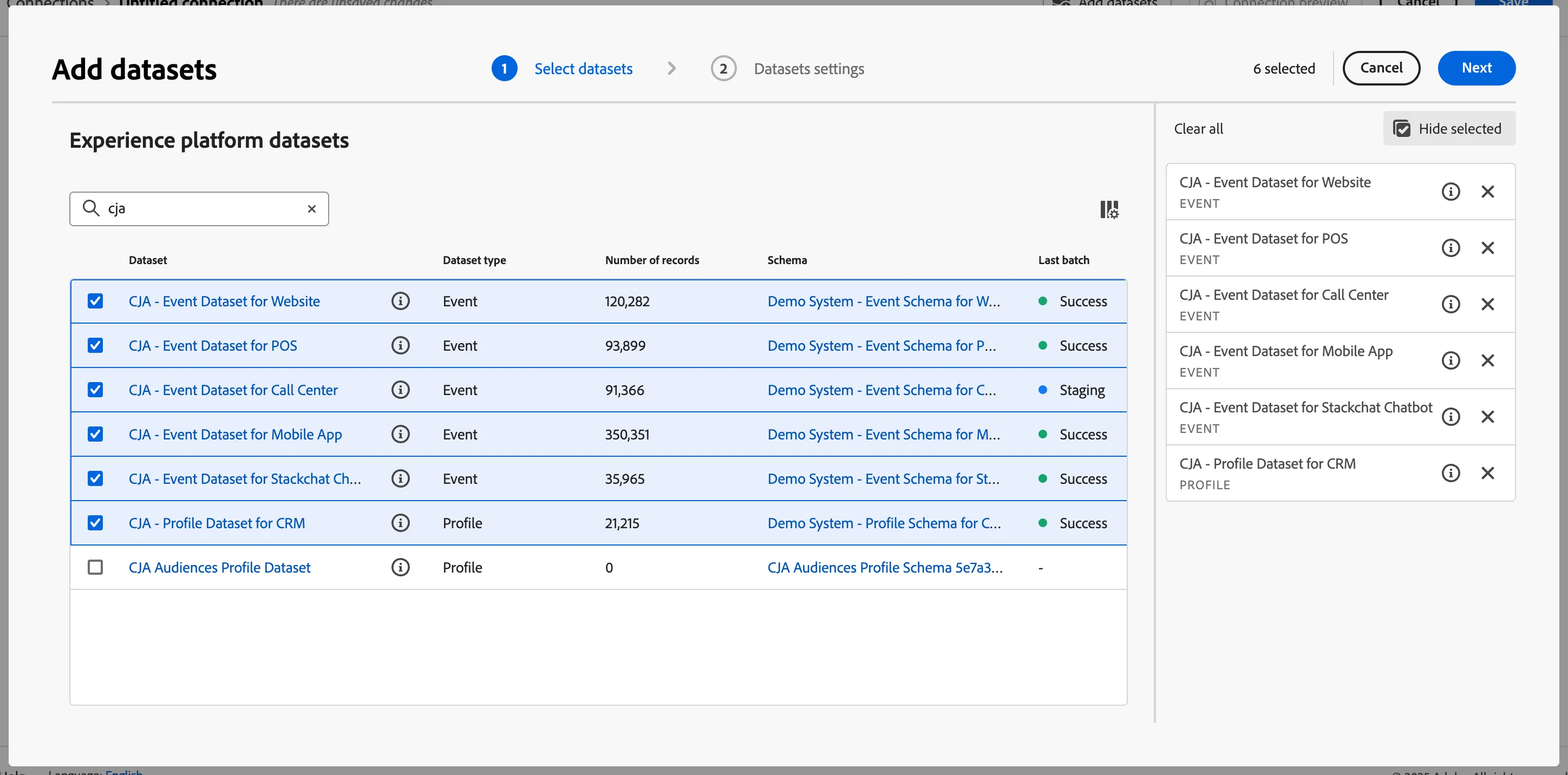Check the CJA Audiences Profile Dataset box
Screen dimensions: 1568x775
95,567
